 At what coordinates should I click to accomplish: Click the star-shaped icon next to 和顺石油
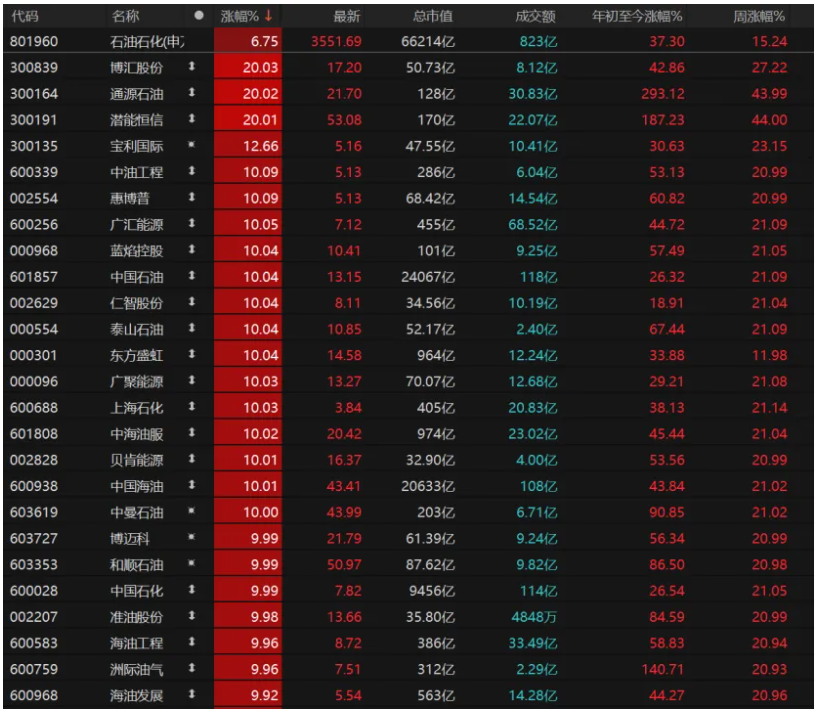[192, 564]
